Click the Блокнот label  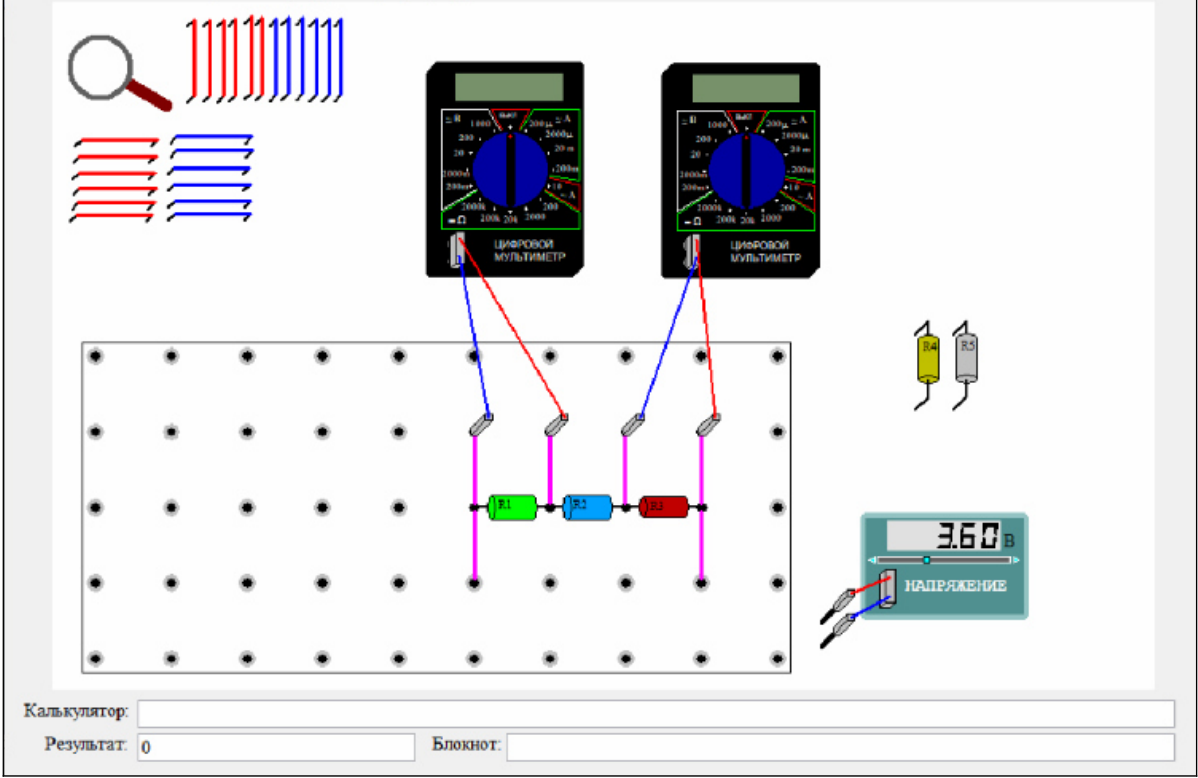466,744
